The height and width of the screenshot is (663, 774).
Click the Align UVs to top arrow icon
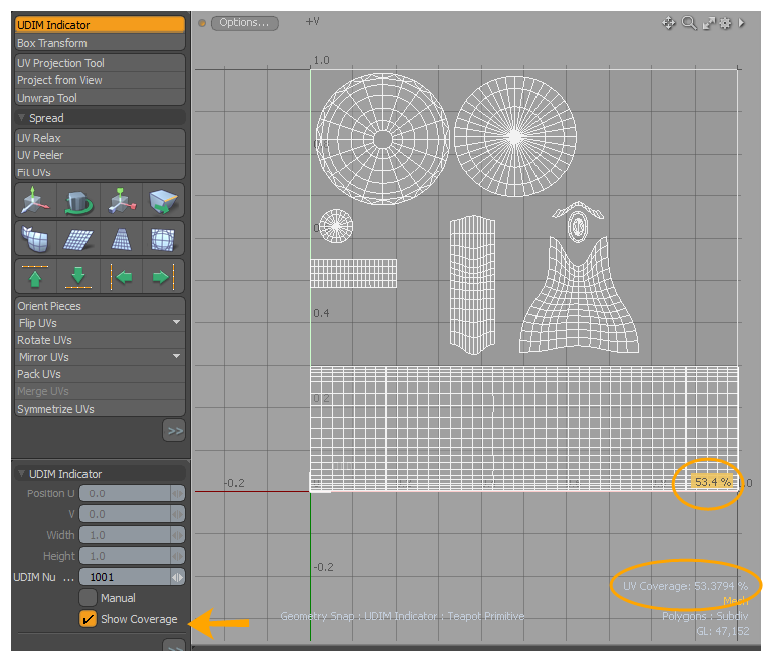point(35,276)
